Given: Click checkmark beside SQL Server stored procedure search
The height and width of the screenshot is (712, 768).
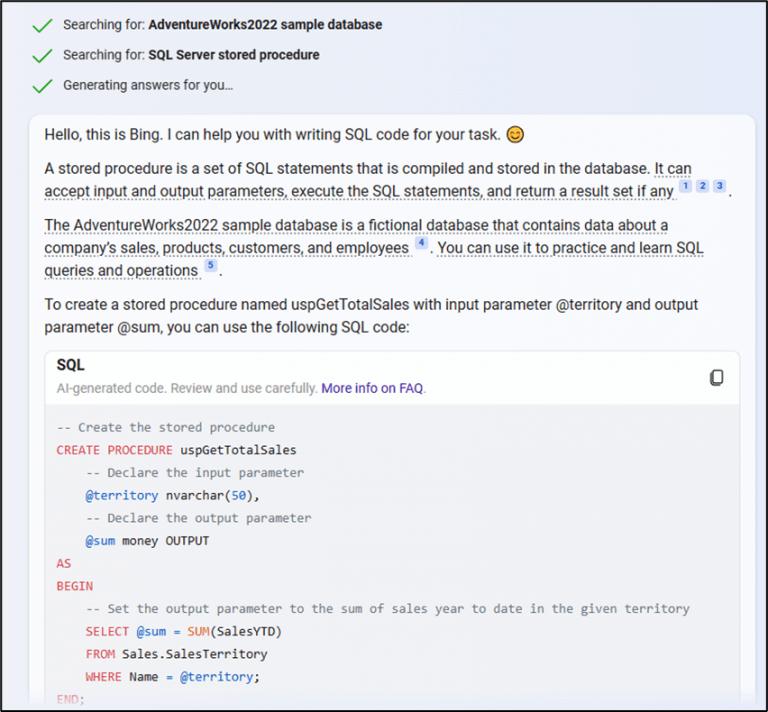Looking at the screenshot, I should coord(41,55).
